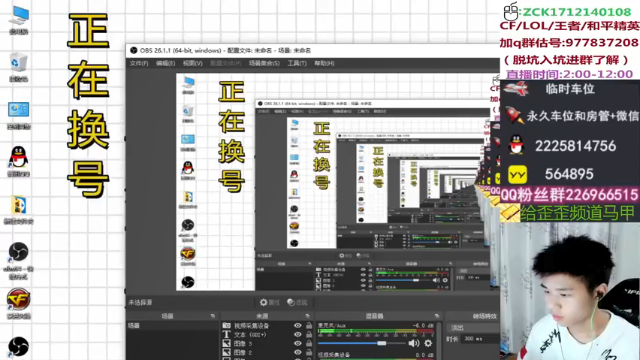Pop out the Audio Mixer dock using its title icon

pos(437,316)
